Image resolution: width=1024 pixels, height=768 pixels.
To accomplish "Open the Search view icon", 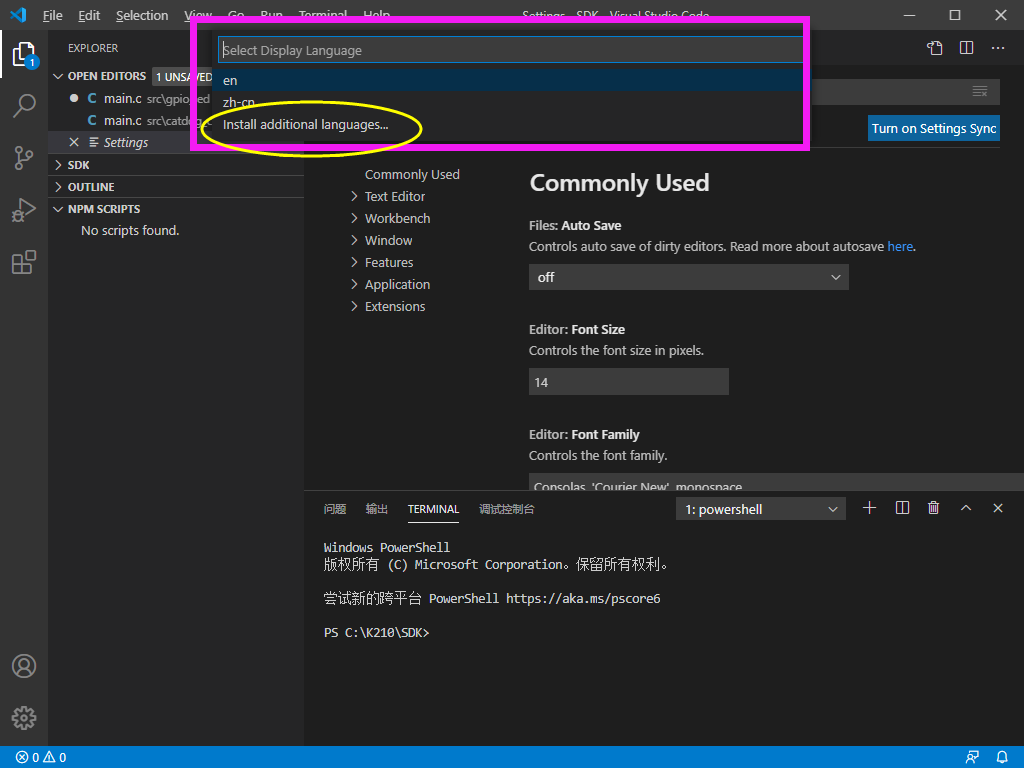I will coord(24,105).
